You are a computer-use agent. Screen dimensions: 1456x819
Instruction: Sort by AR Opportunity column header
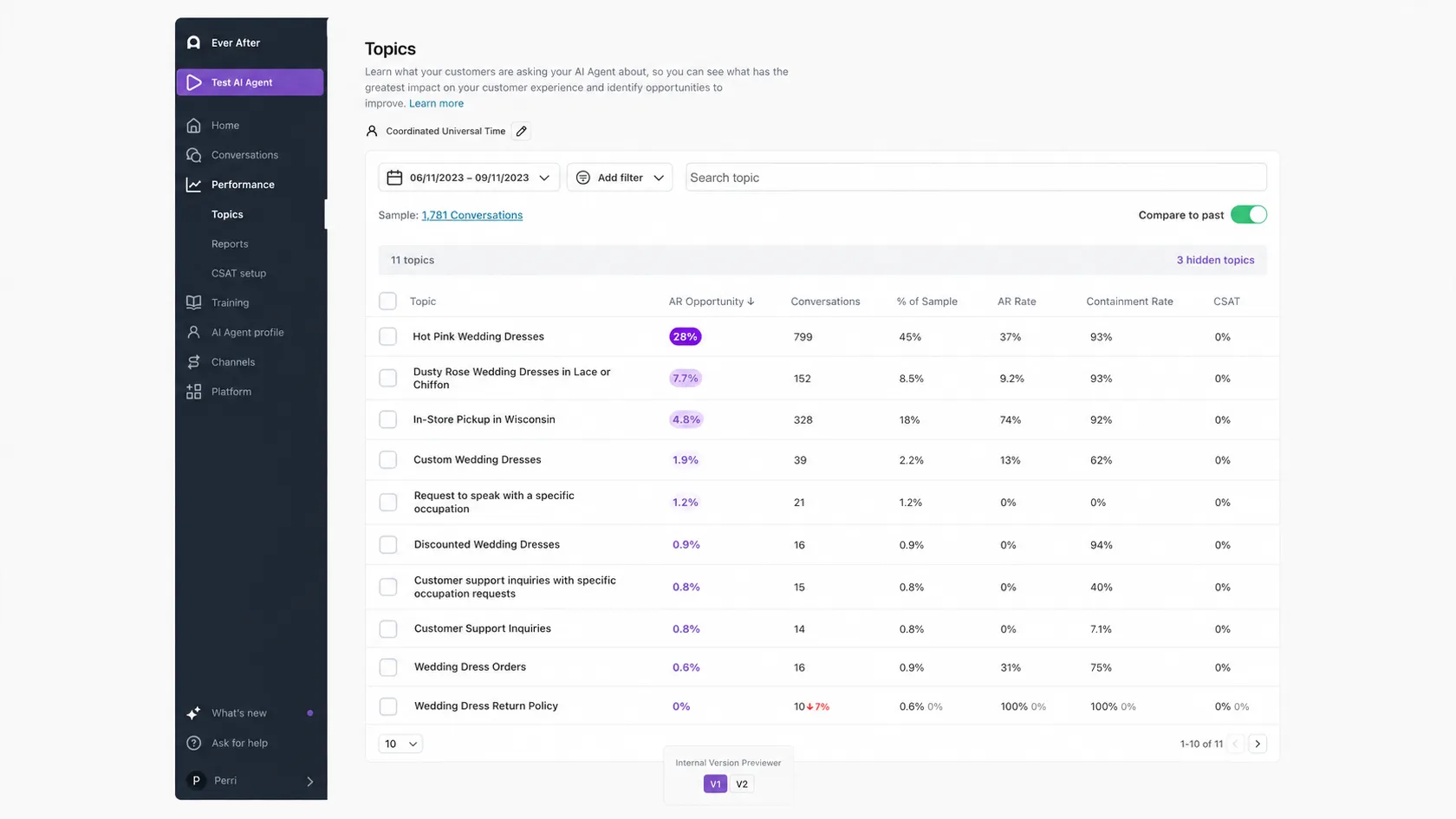tap(711, 302)
